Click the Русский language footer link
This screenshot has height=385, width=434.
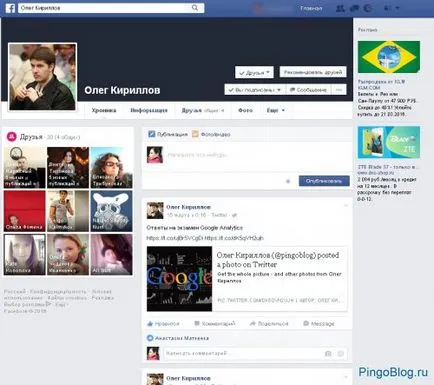tap(15, 291)
